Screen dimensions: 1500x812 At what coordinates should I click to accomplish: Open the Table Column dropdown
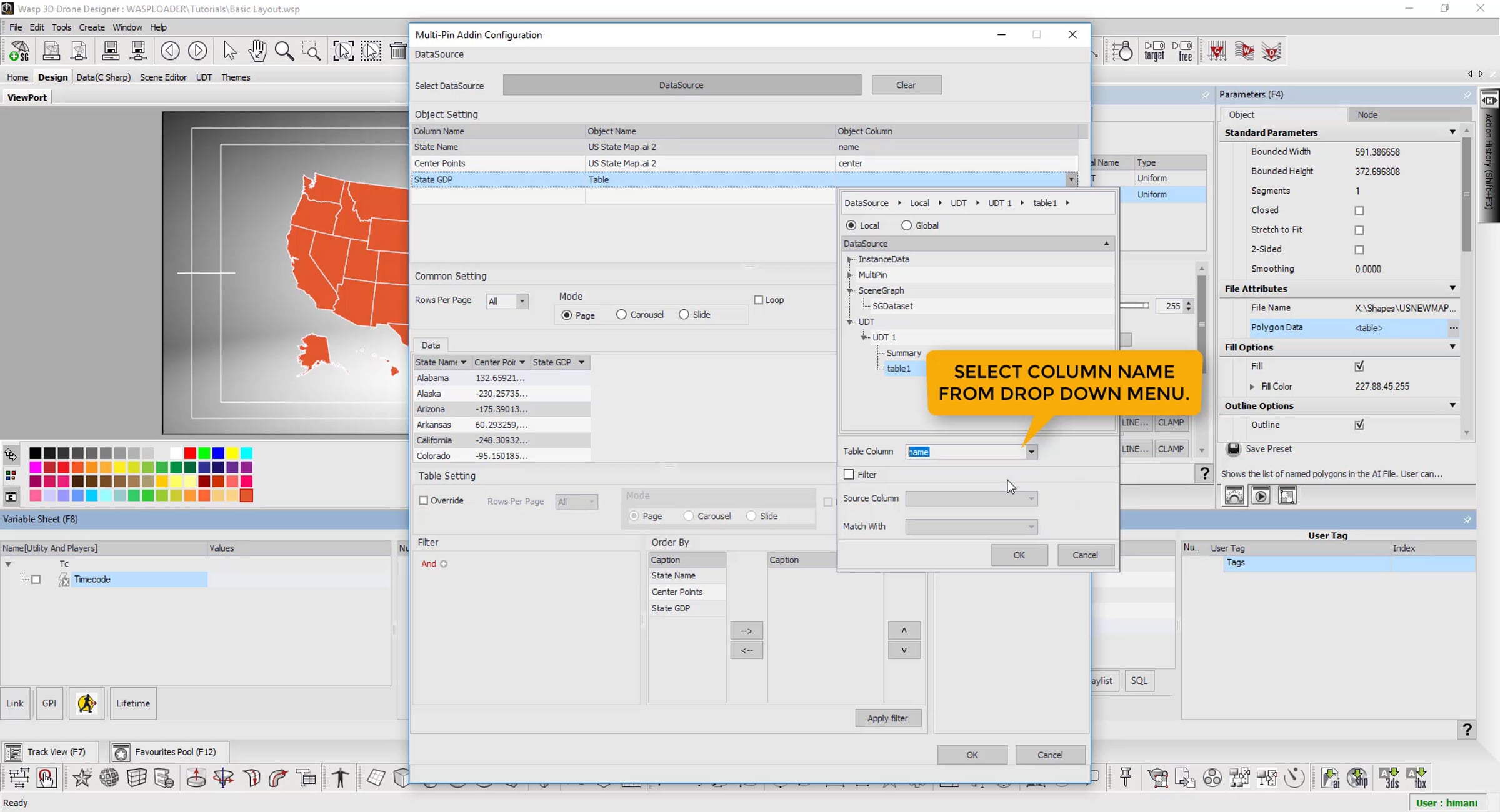click(x=1031, y=452)
